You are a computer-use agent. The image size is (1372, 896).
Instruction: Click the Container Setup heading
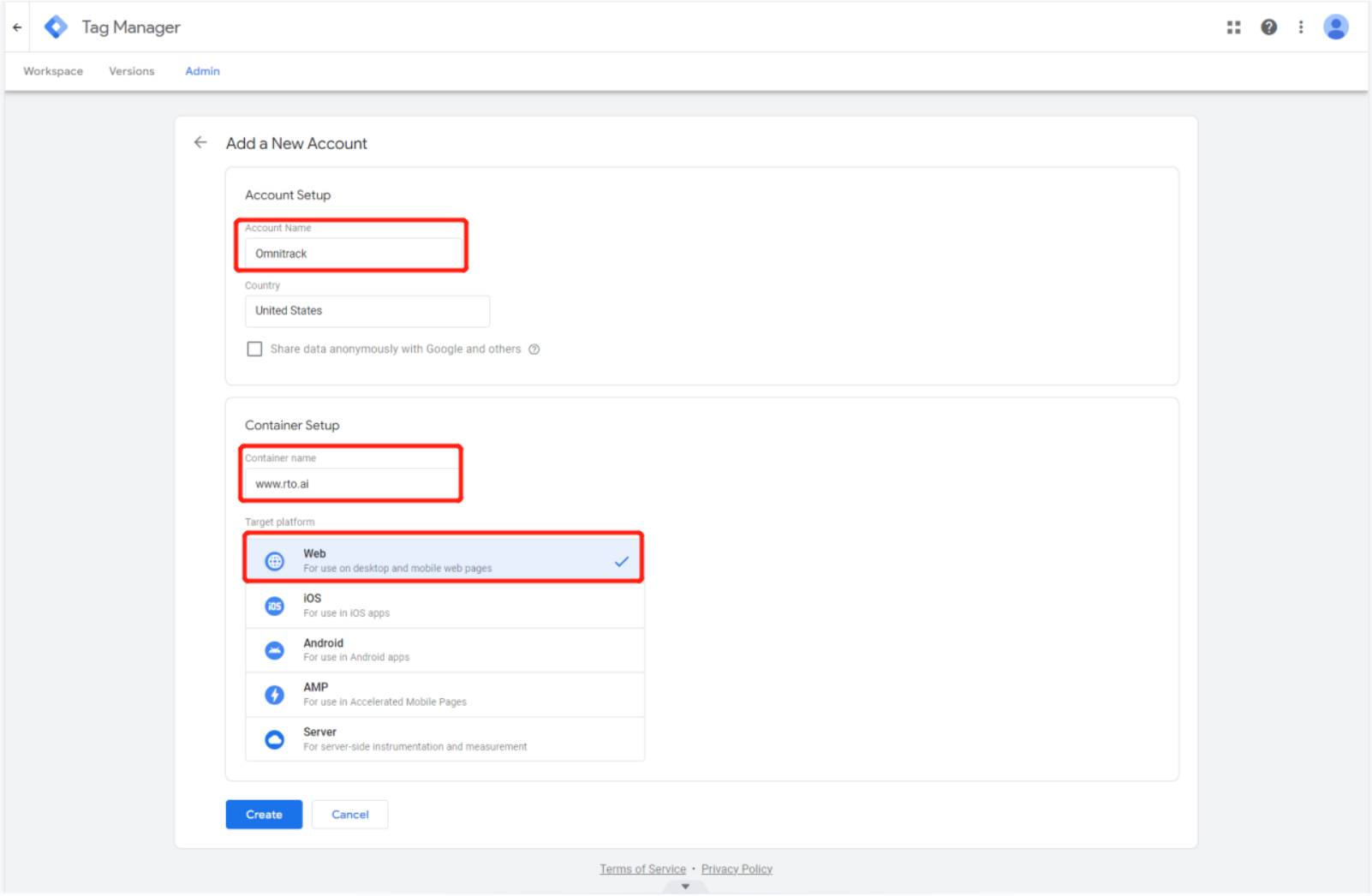[292, 426]
